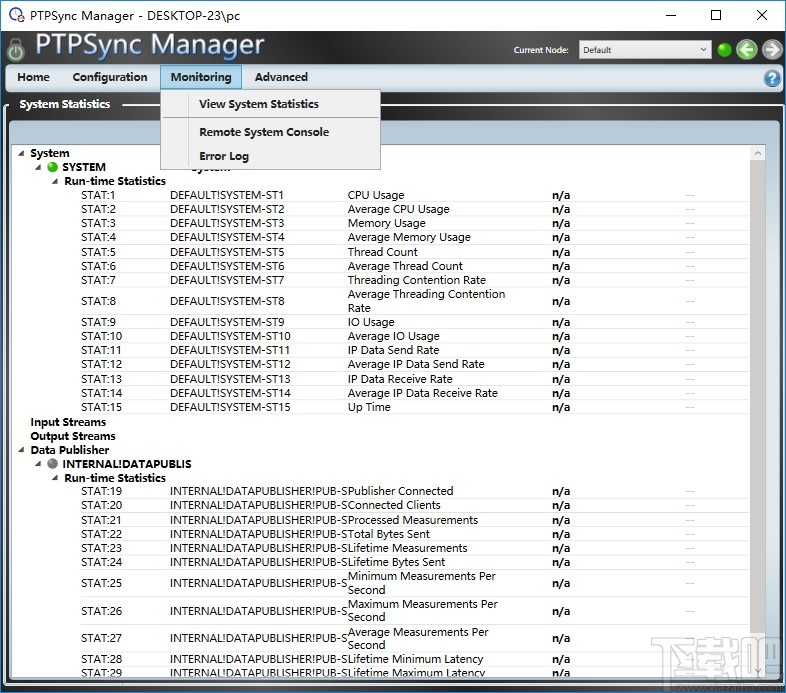This screenshot has width=786, height=693.
Task: Maximize the PTPSync Manager window
Action: click(x=716, y=15)
